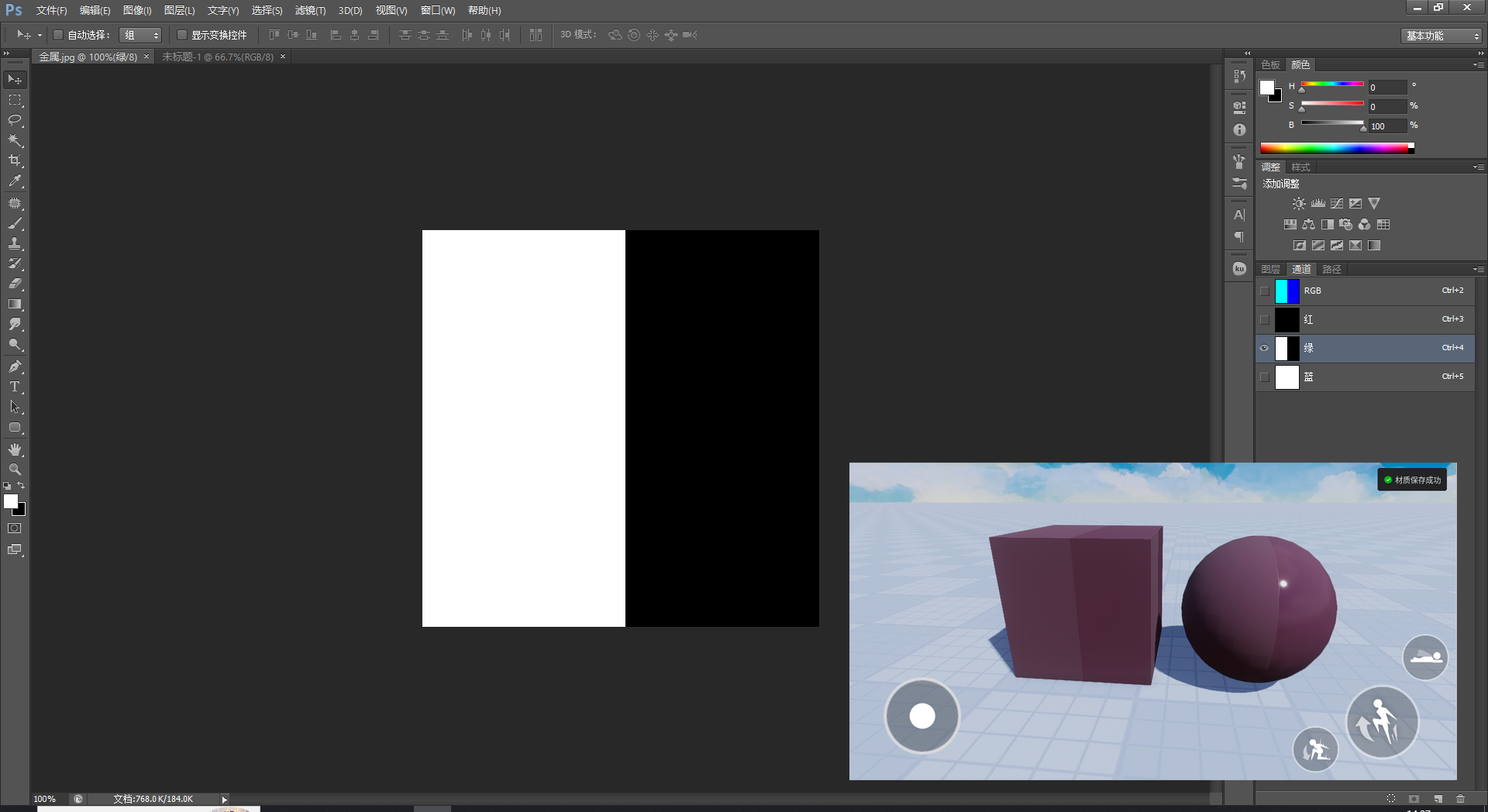Select the Gradient tool

[x=15, y=304]
